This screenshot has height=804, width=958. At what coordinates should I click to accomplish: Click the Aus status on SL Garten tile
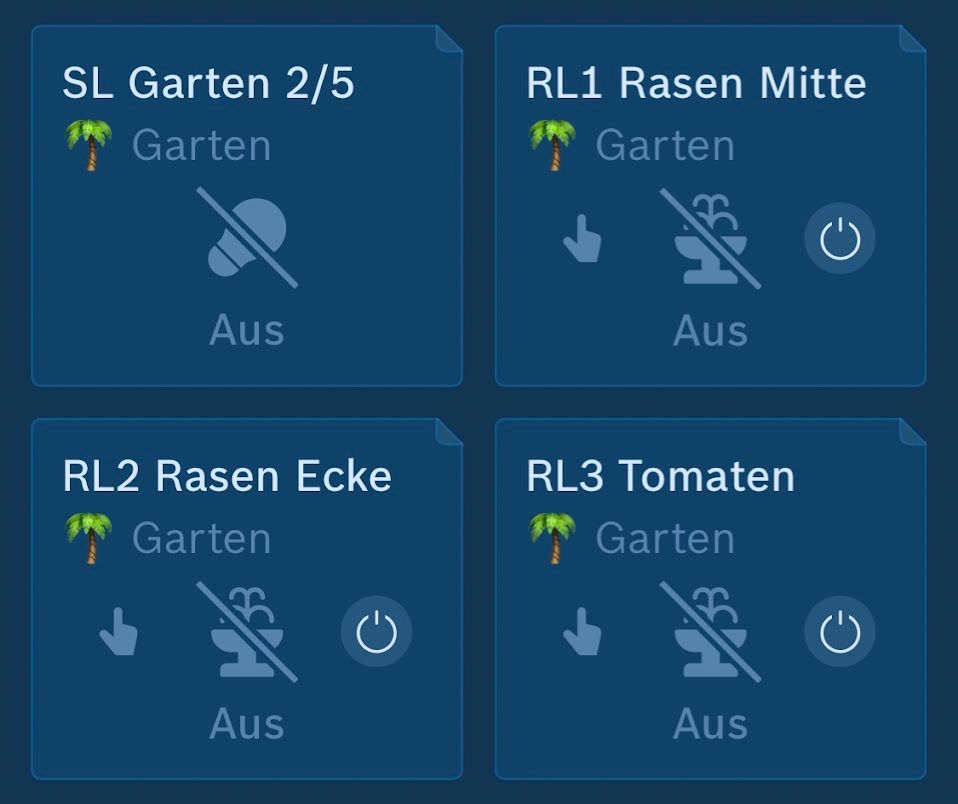(x=247, y=331)
